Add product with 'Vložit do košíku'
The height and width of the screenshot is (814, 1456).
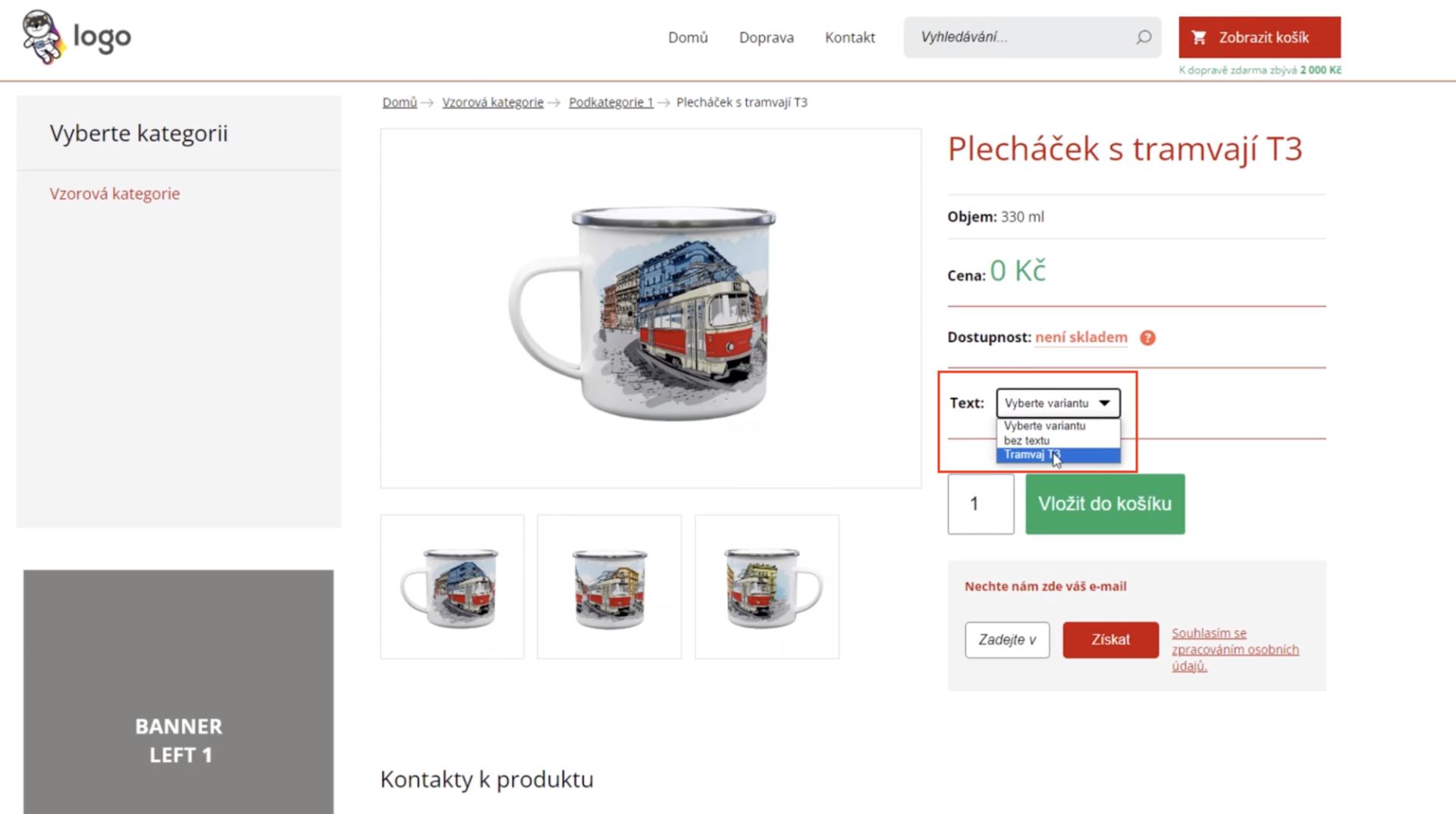(1105, 504)
